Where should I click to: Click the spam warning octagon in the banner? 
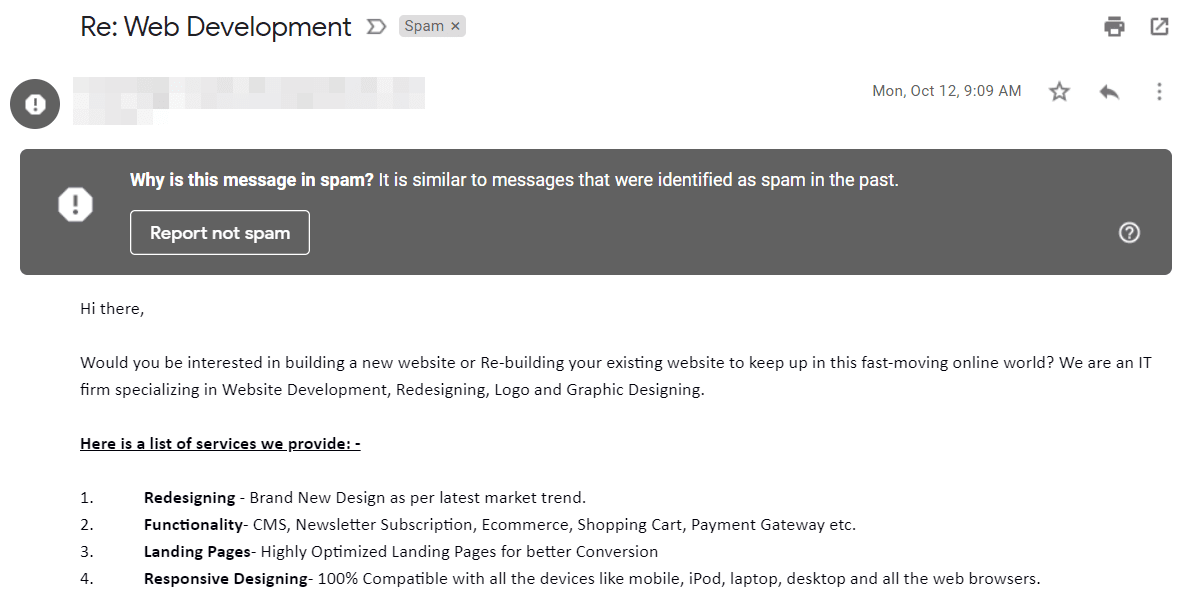[x=77, y=203]
